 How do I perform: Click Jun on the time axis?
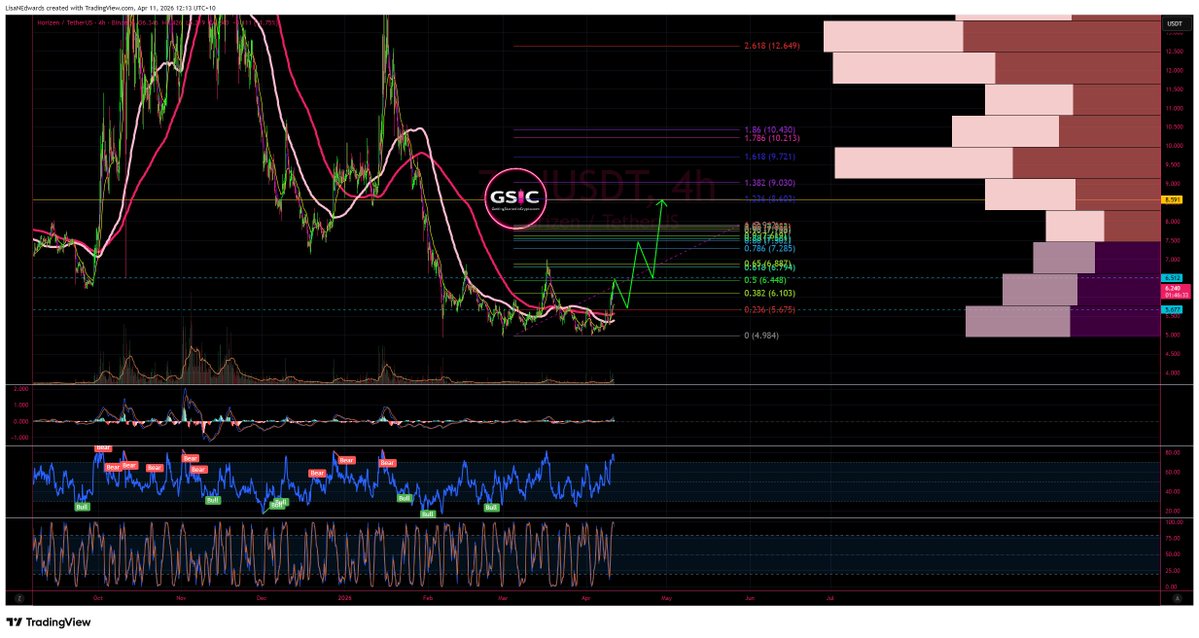749,598
